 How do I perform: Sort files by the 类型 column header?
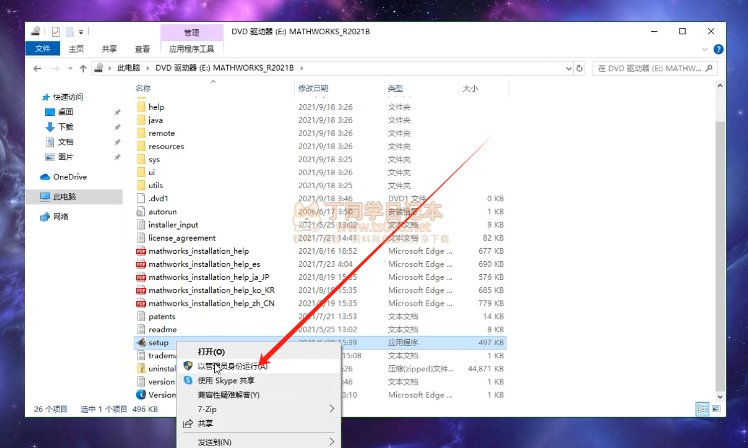(x=395, y=88)
